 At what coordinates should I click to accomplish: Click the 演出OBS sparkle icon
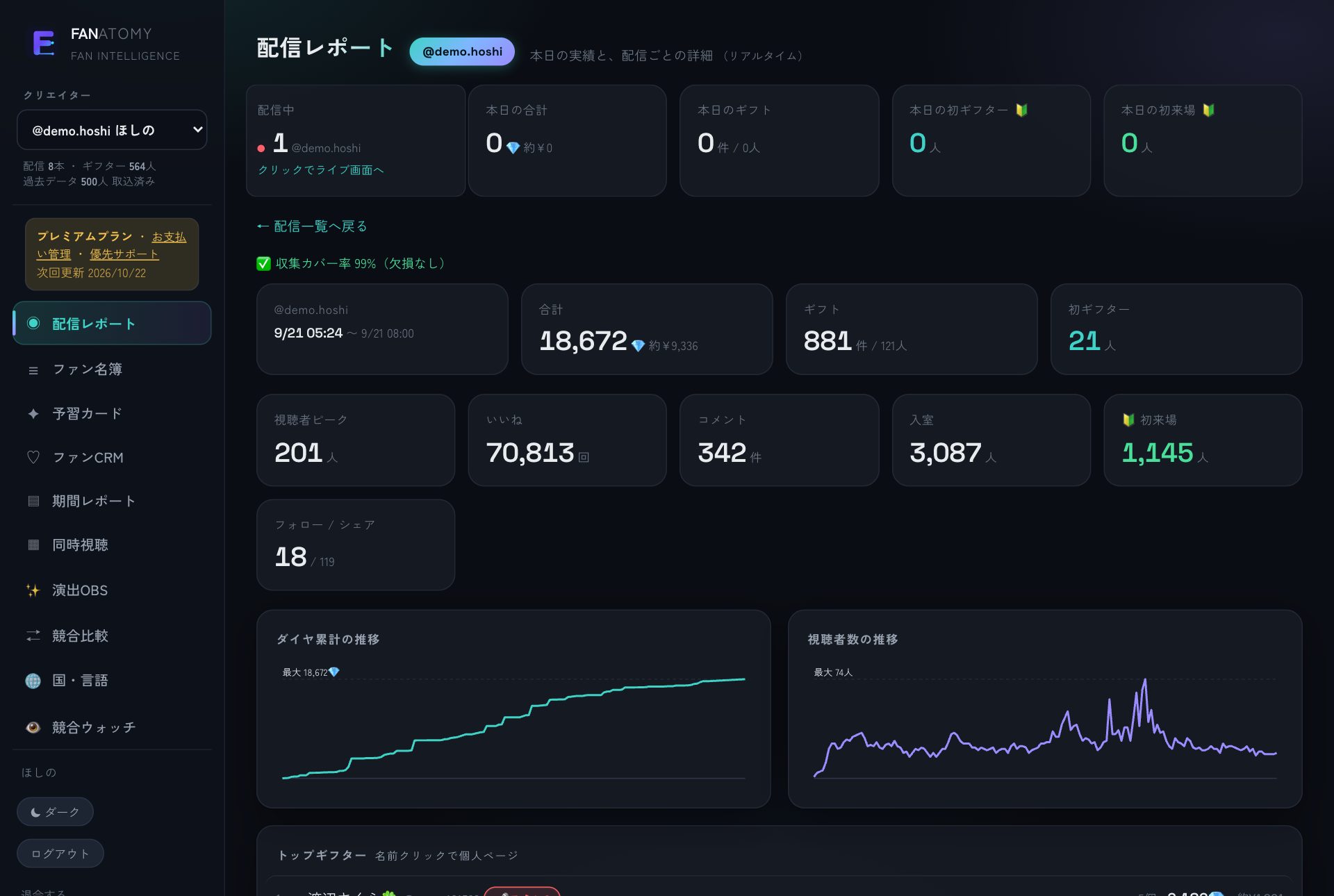(33, 590)
